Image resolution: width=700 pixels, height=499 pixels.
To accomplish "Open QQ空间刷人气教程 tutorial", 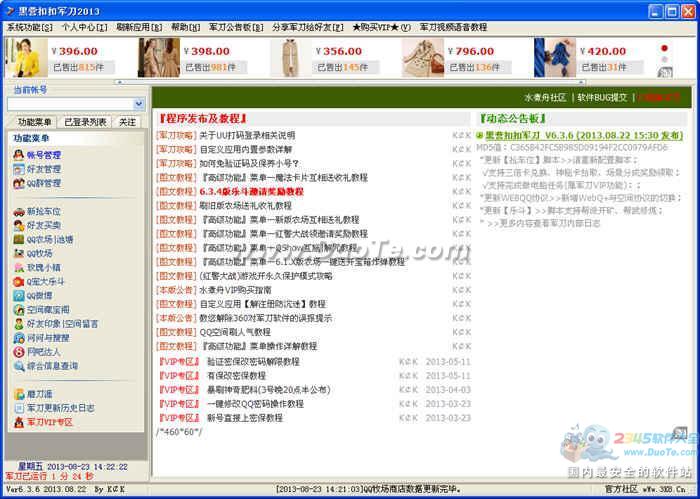I will (x=235, y=332).
